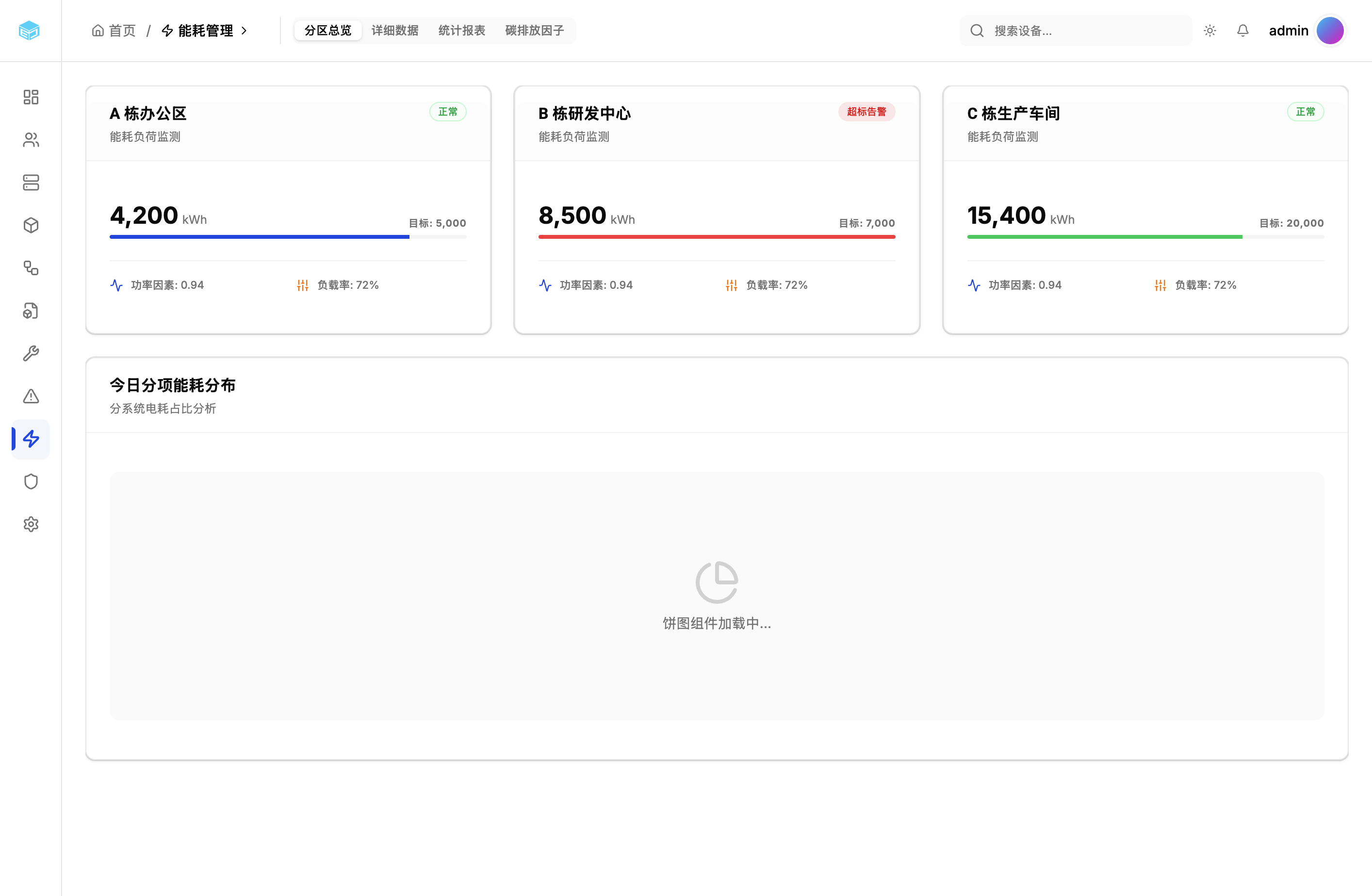This screenshot has height=896, width=1372.
Task: Open the connected nodes workflow icon in sidebar
Action: pyautogui.click(x=31, y=268)
